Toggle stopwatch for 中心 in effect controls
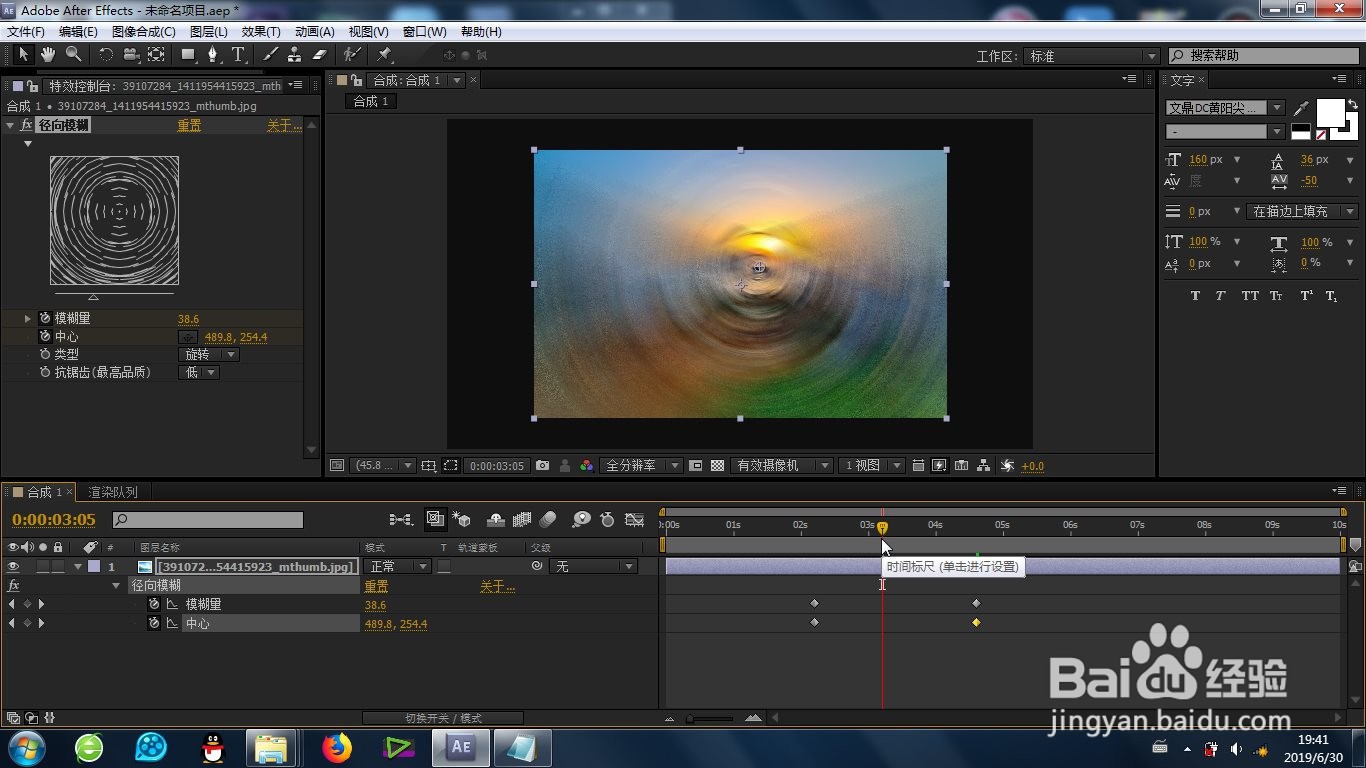Viewport: 1366px width, 768px height. point(45,337)
